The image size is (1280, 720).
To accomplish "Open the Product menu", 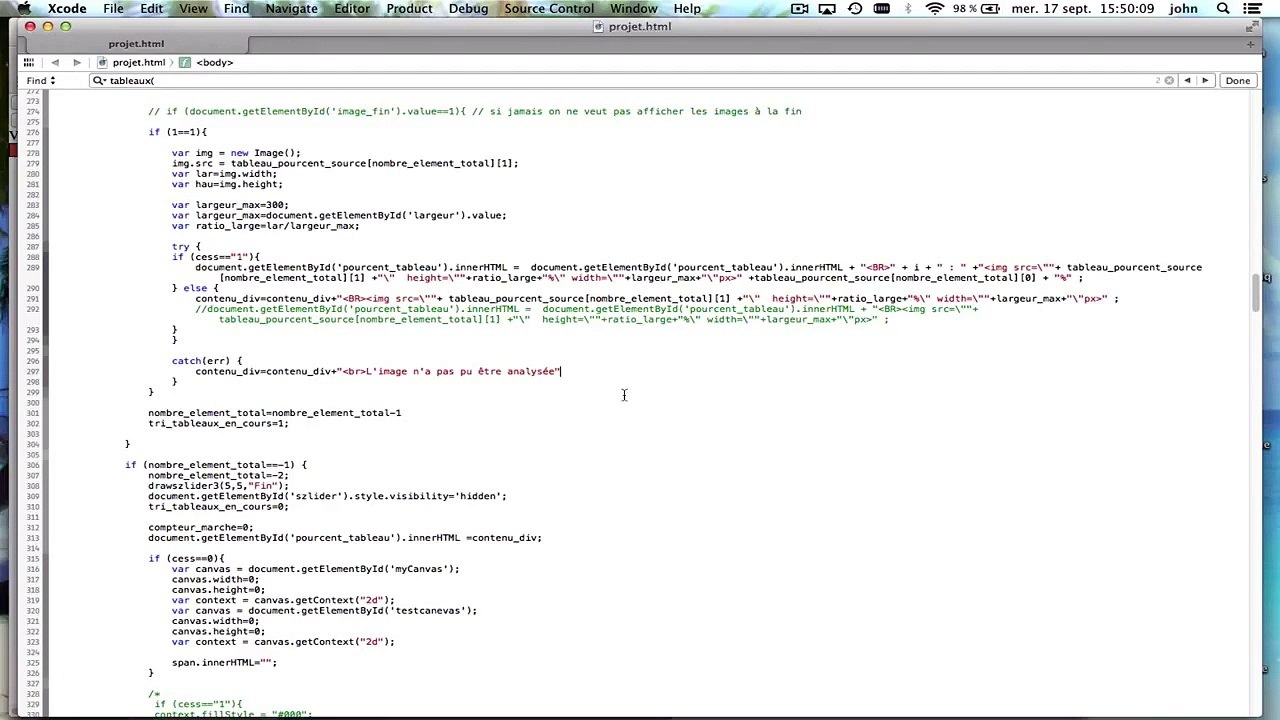I will 409,9.
